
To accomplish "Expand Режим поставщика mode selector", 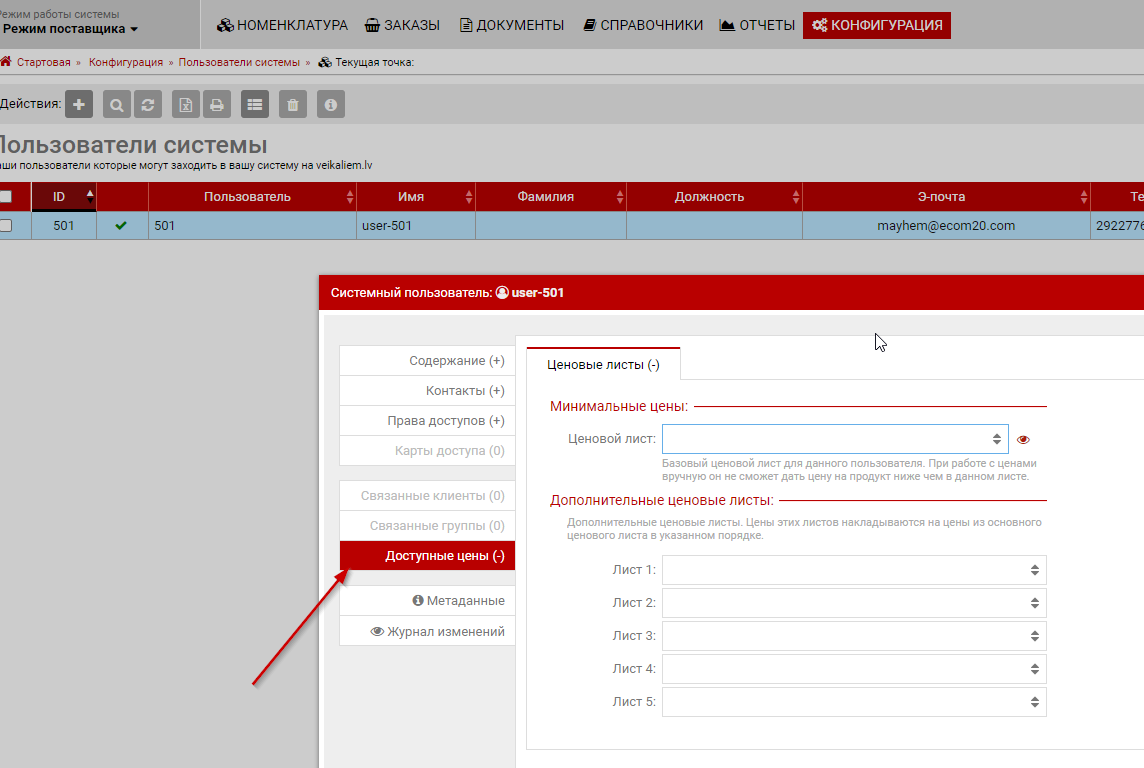I will coord(70,29).
